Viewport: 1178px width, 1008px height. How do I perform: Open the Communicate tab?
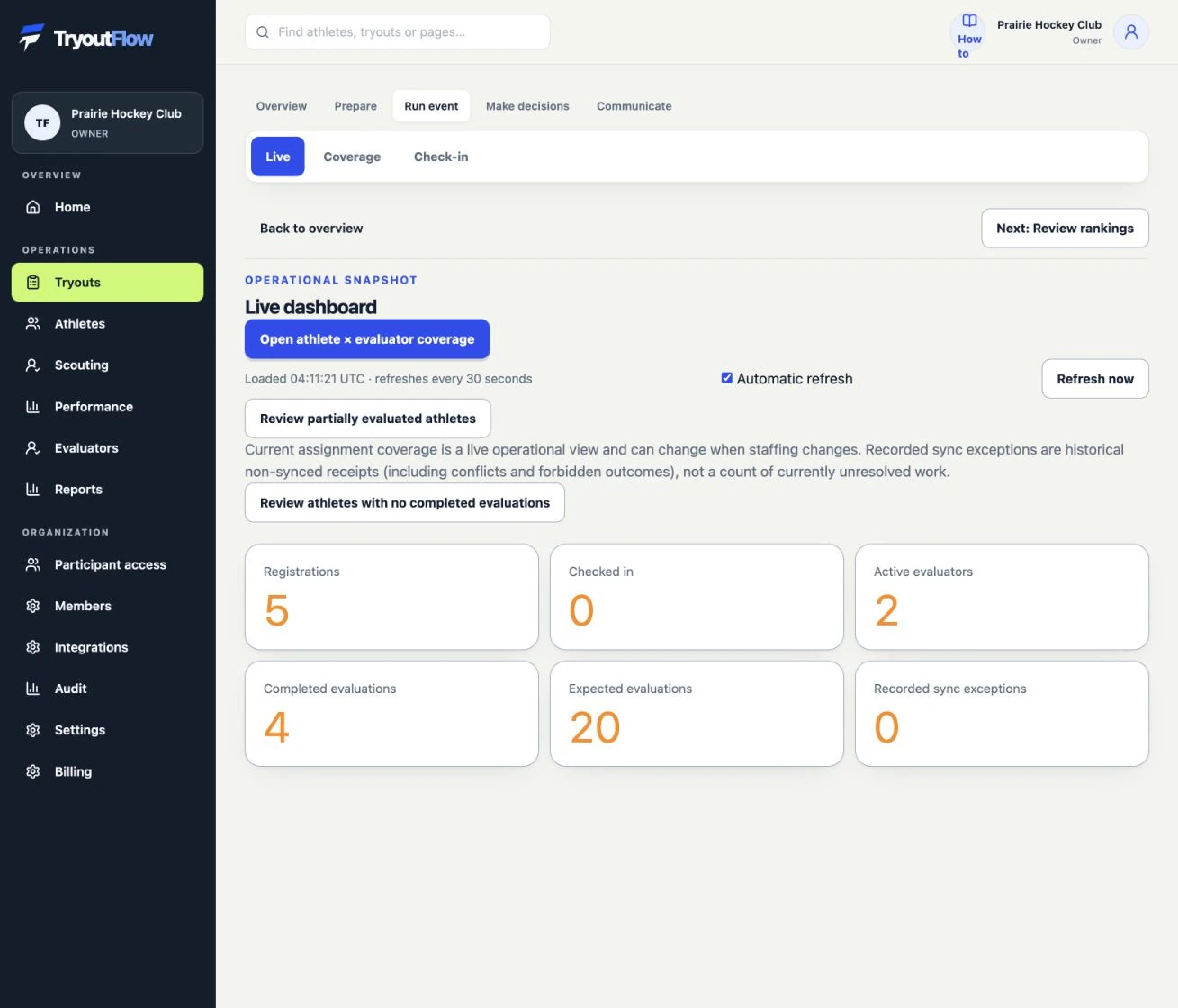point(634,106)
